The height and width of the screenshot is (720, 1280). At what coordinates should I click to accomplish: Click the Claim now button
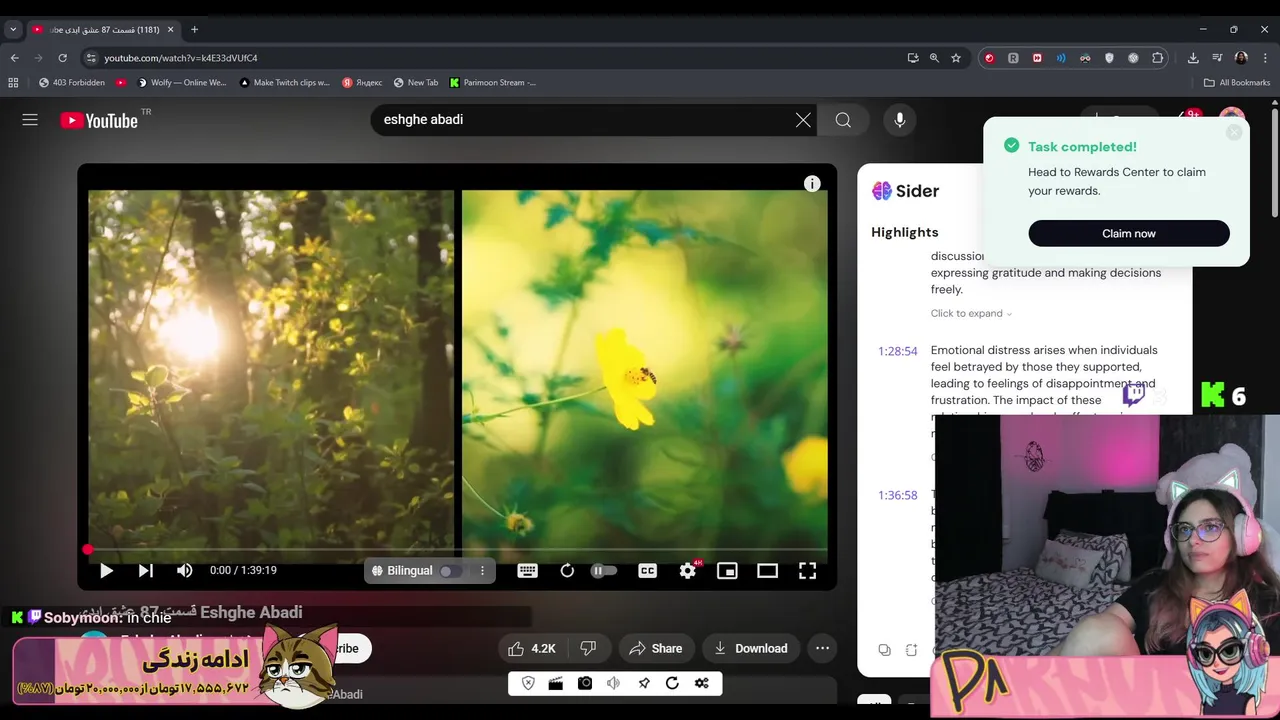tap(1129, 233)
